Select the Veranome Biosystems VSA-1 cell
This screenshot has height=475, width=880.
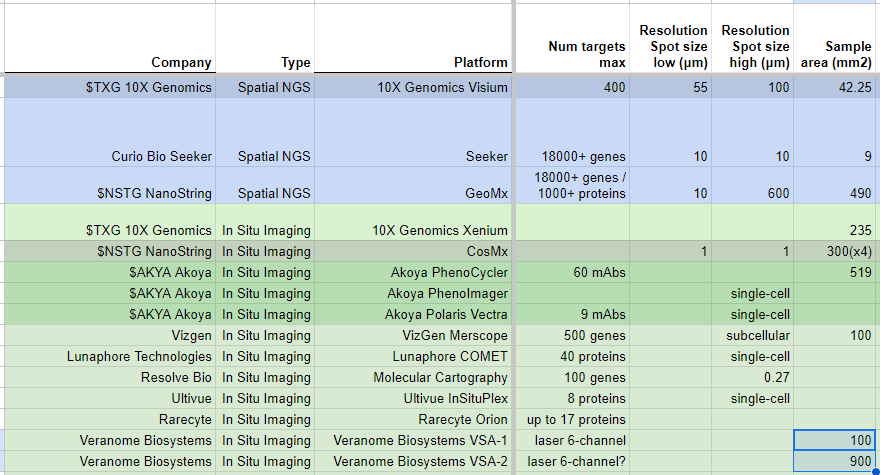pyautogui.click(x=413, y=440)
